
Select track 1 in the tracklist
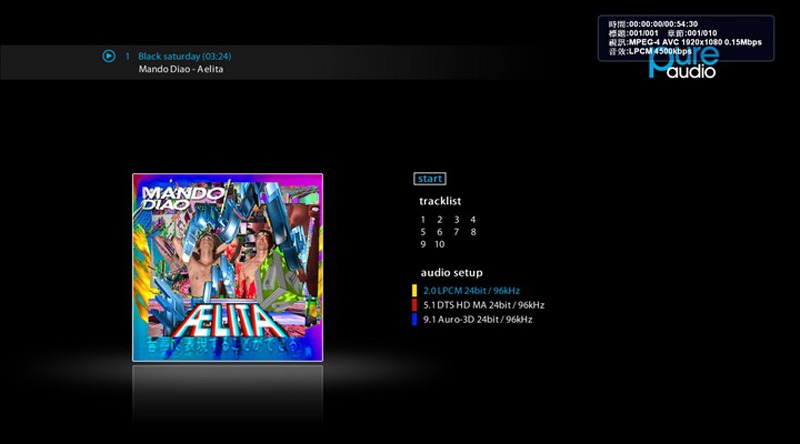click(424, 220)
